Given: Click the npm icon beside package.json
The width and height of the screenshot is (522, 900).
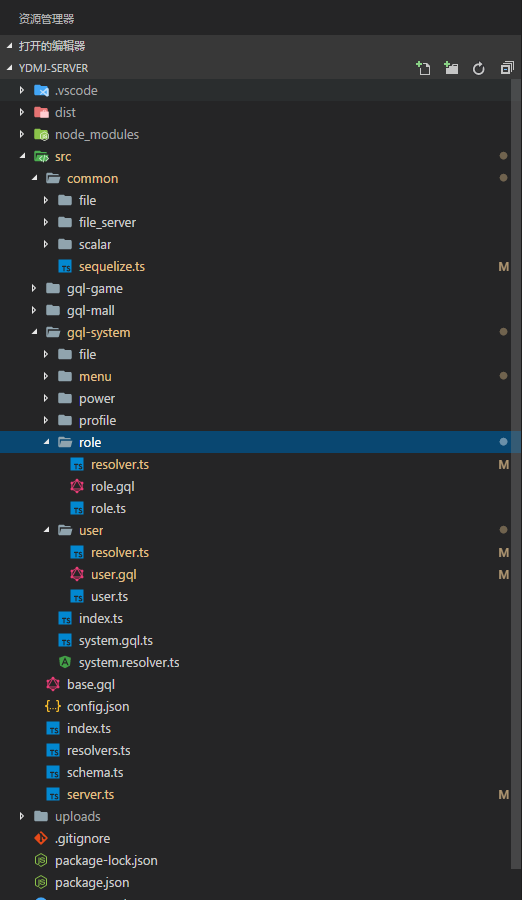Looking at the screenshot, I should (x=41, y=882).
